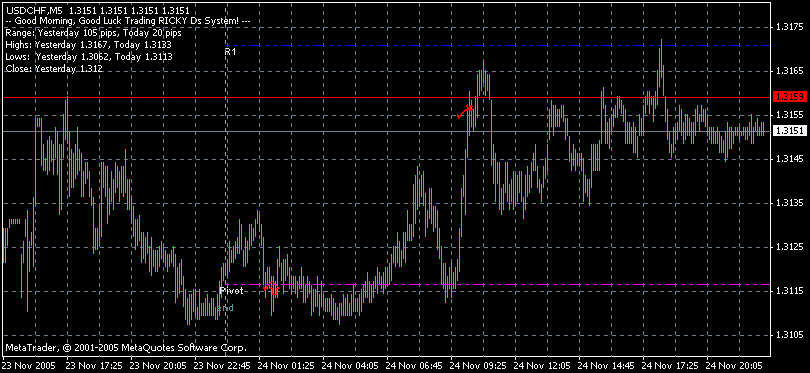This screenshot has width=810, height=373.
Task: Click the 'Close: Yesterday 1.312' info line
Action: click(x=53, y=68)
